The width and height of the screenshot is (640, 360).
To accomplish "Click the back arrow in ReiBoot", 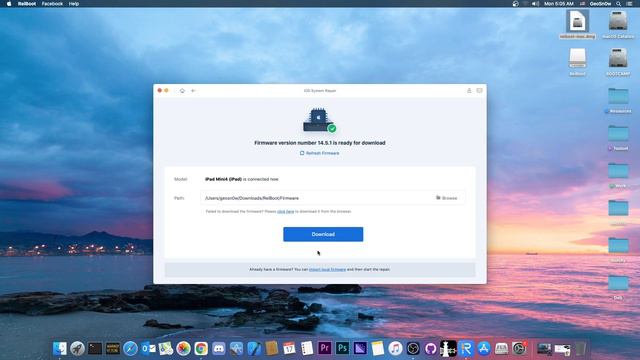I will coord(193,91).
